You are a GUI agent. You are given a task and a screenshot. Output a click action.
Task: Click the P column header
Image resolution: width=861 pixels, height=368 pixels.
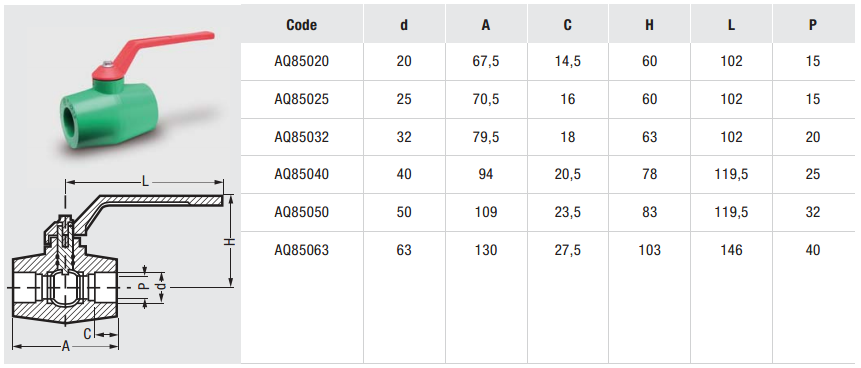click(x=813, y=25)
